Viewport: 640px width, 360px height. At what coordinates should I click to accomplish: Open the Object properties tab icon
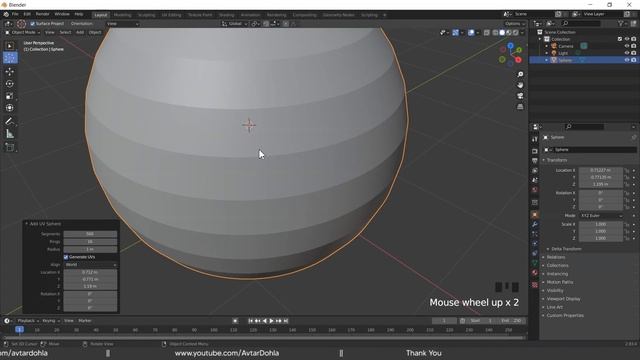(x=535, y=215)
